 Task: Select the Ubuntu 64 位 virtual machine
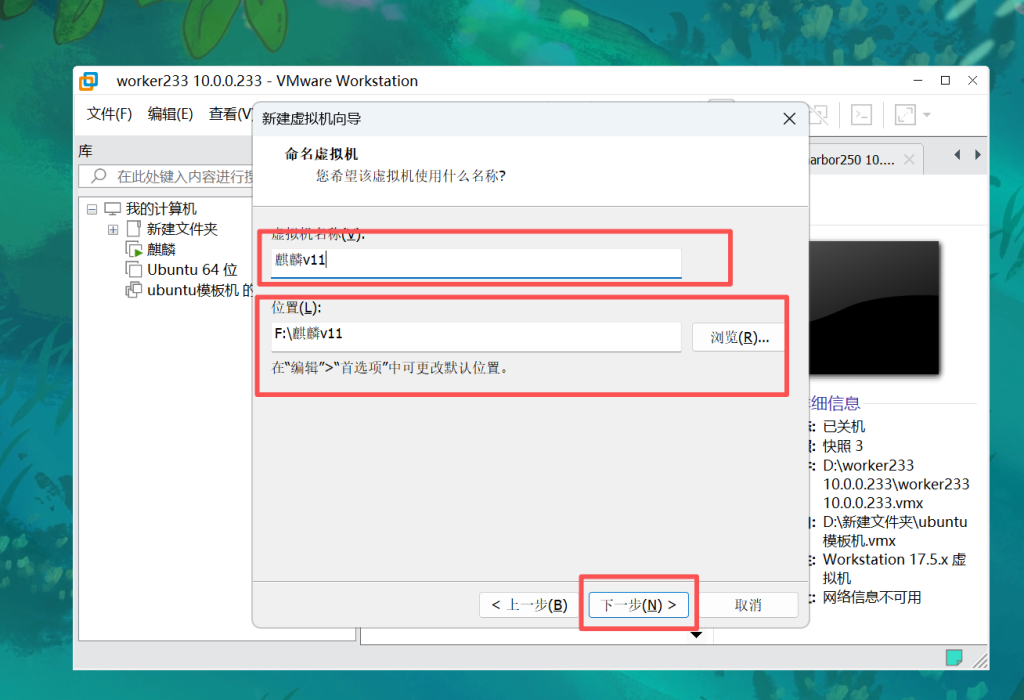click(191, 269)
